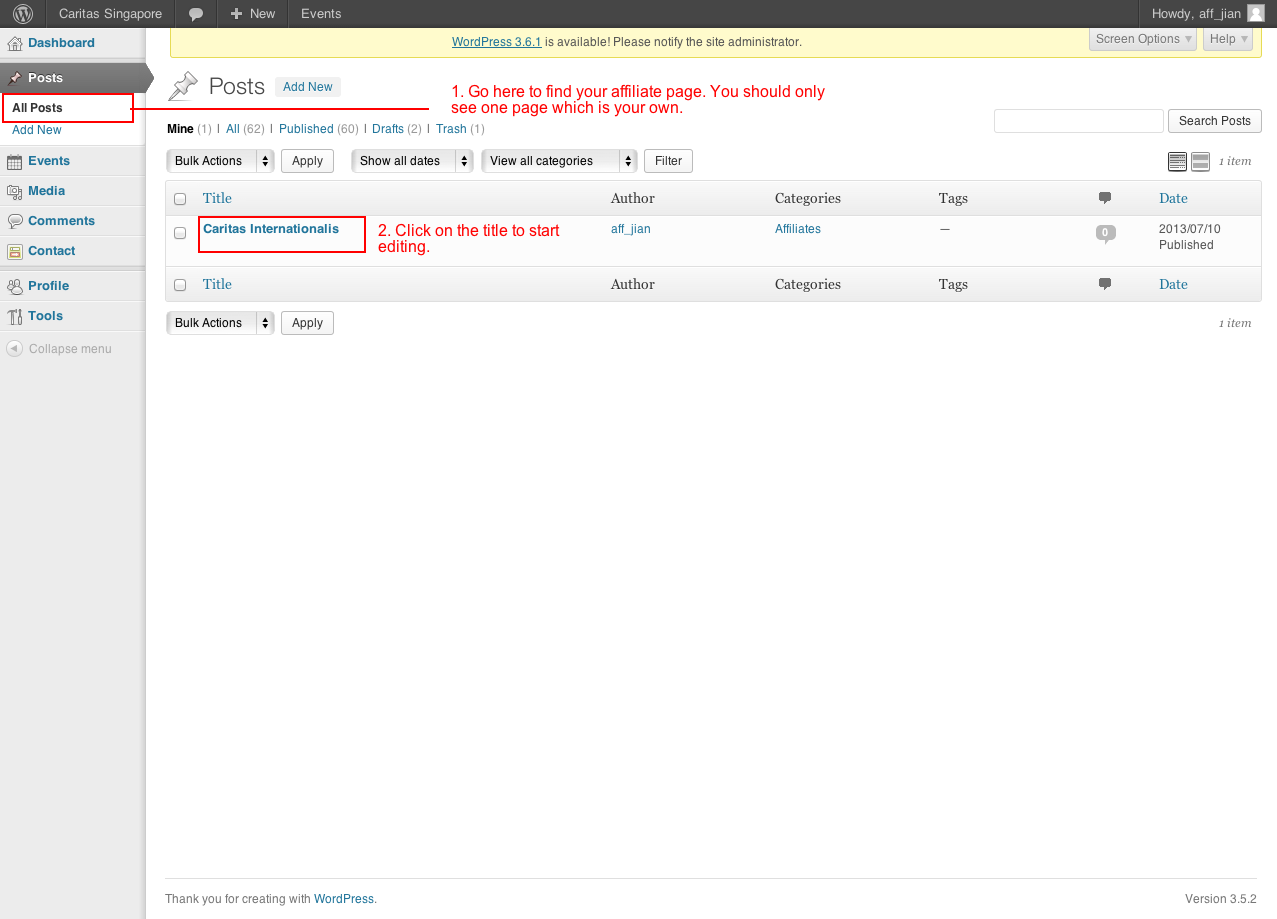Click the Events calendar icon in sidebar
1277x919 pixels.
pyautogui.click(x=15, y=161)
